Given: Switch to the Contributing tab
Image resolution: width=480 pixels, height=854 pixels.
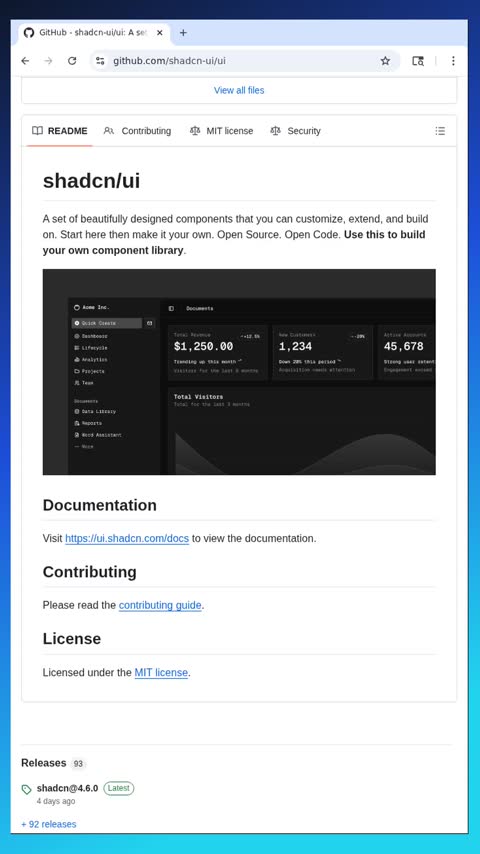Looking at the screenshot, I should pos(137,131).
